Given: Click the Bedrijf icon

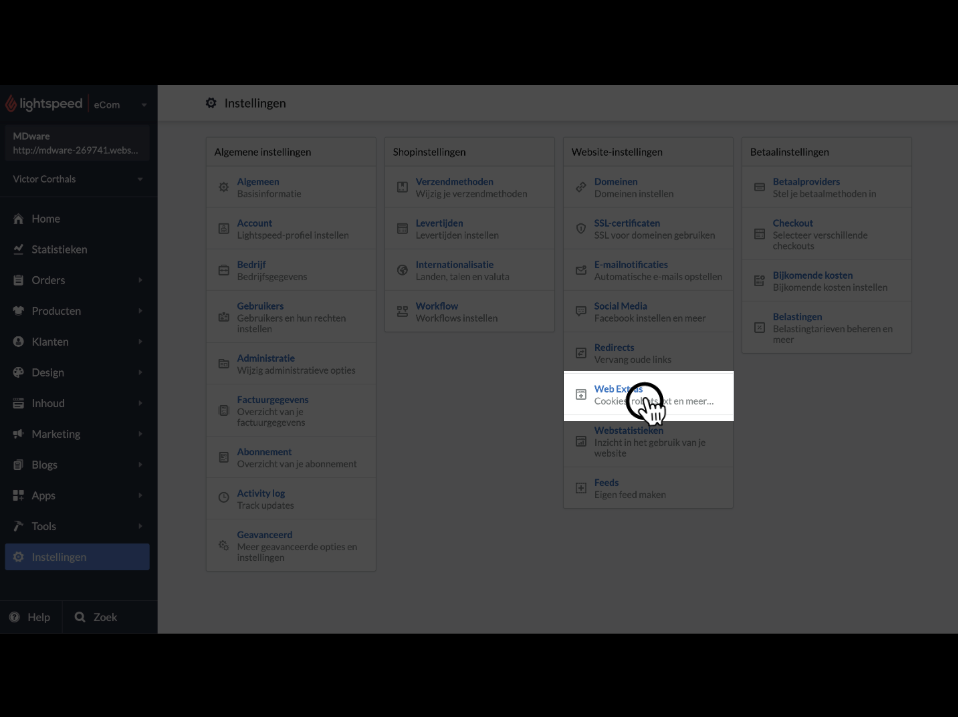Looking at the screenshot, I should [x=224, y=270].
